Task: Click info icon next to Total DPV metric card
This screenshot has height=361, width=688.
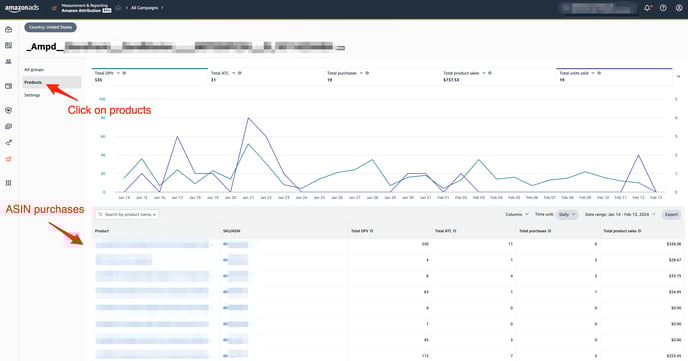Action: click(124, 73)
